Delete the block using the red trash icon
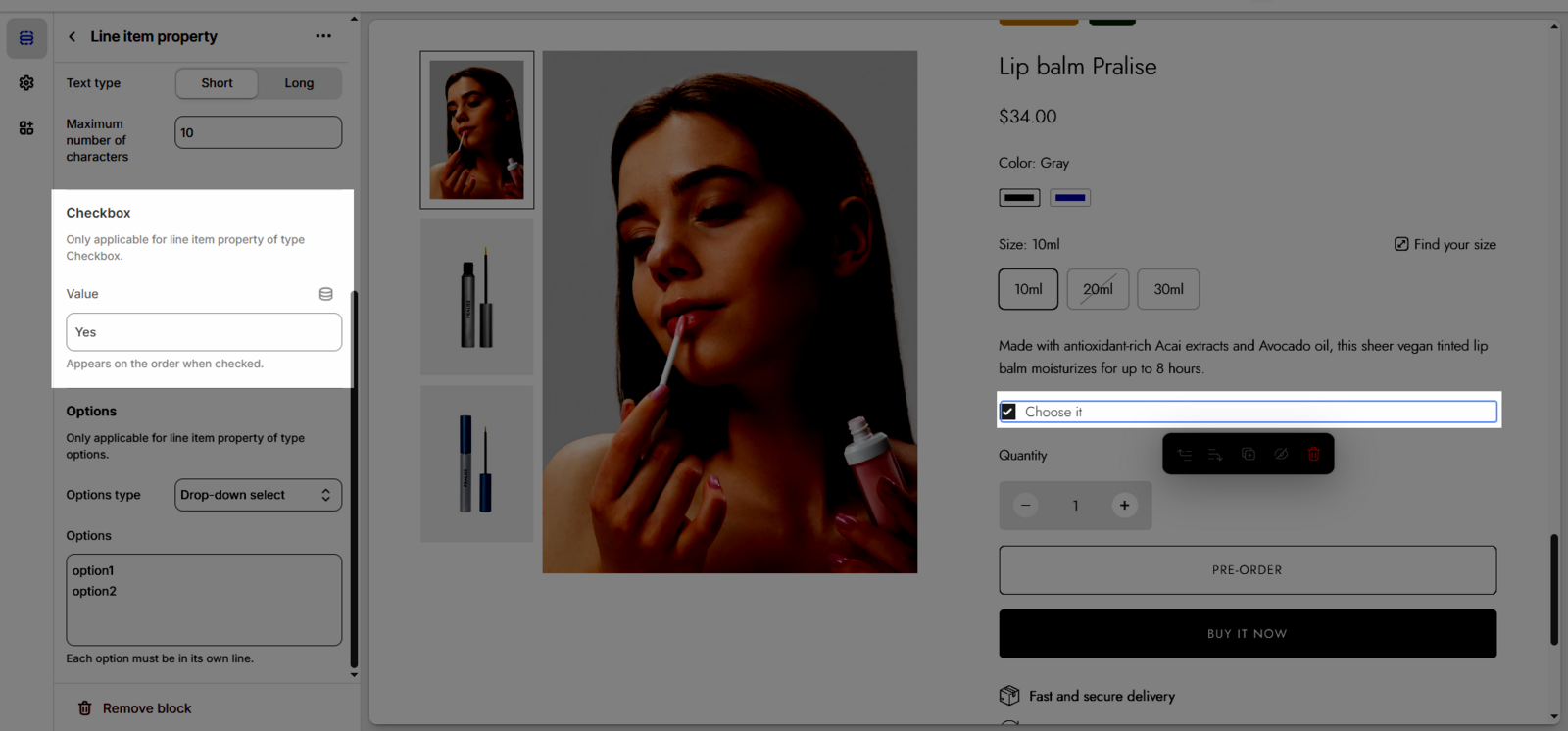 [x=1313, y=454]
